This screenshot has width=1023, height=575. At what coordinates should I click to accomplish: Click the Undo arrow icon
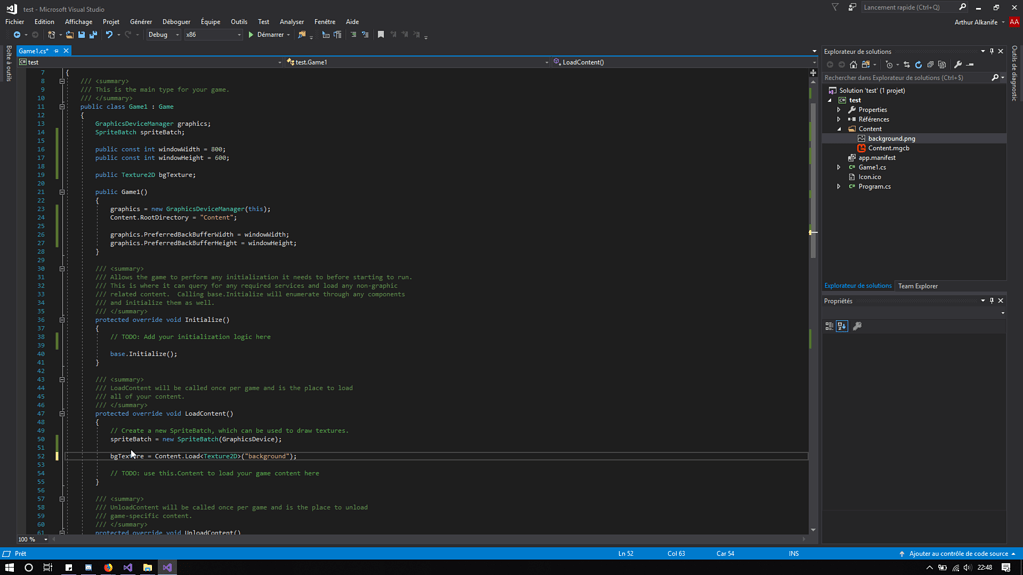(109, 35)
